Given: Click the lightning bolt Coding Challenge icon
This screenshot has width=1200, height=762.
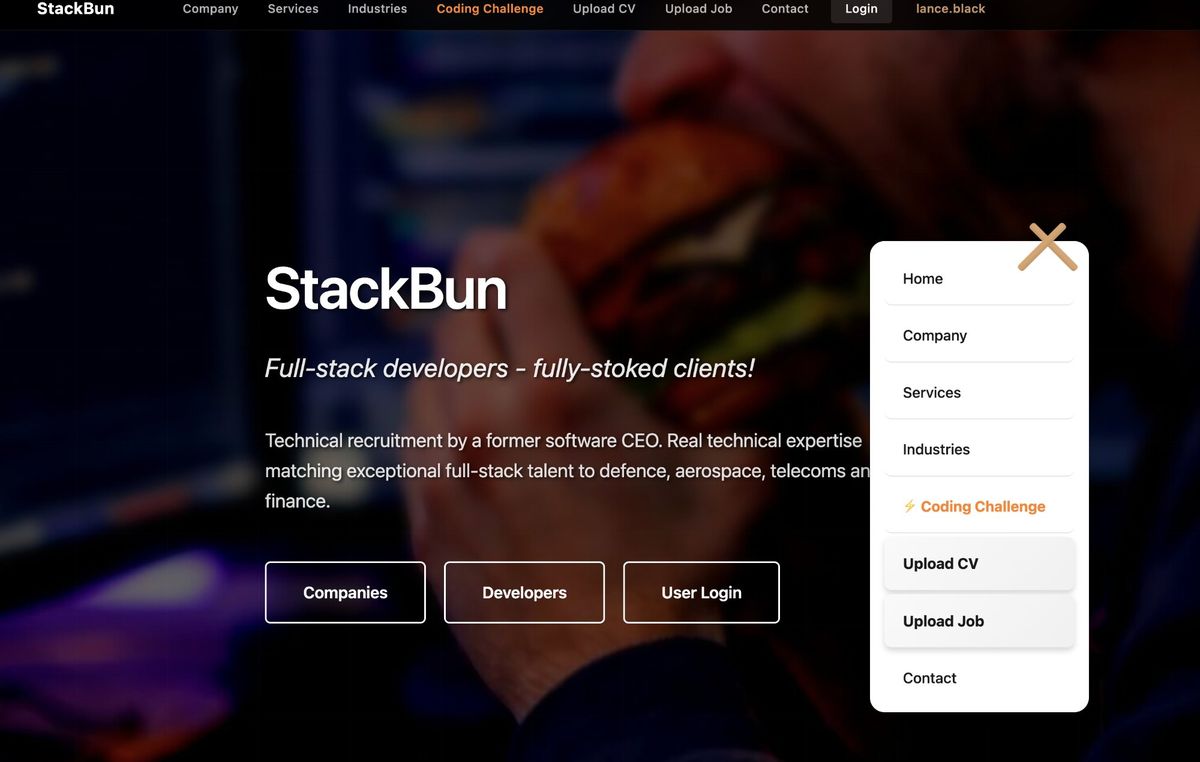Looking at the screenshot, I should [x=909, y=506].
